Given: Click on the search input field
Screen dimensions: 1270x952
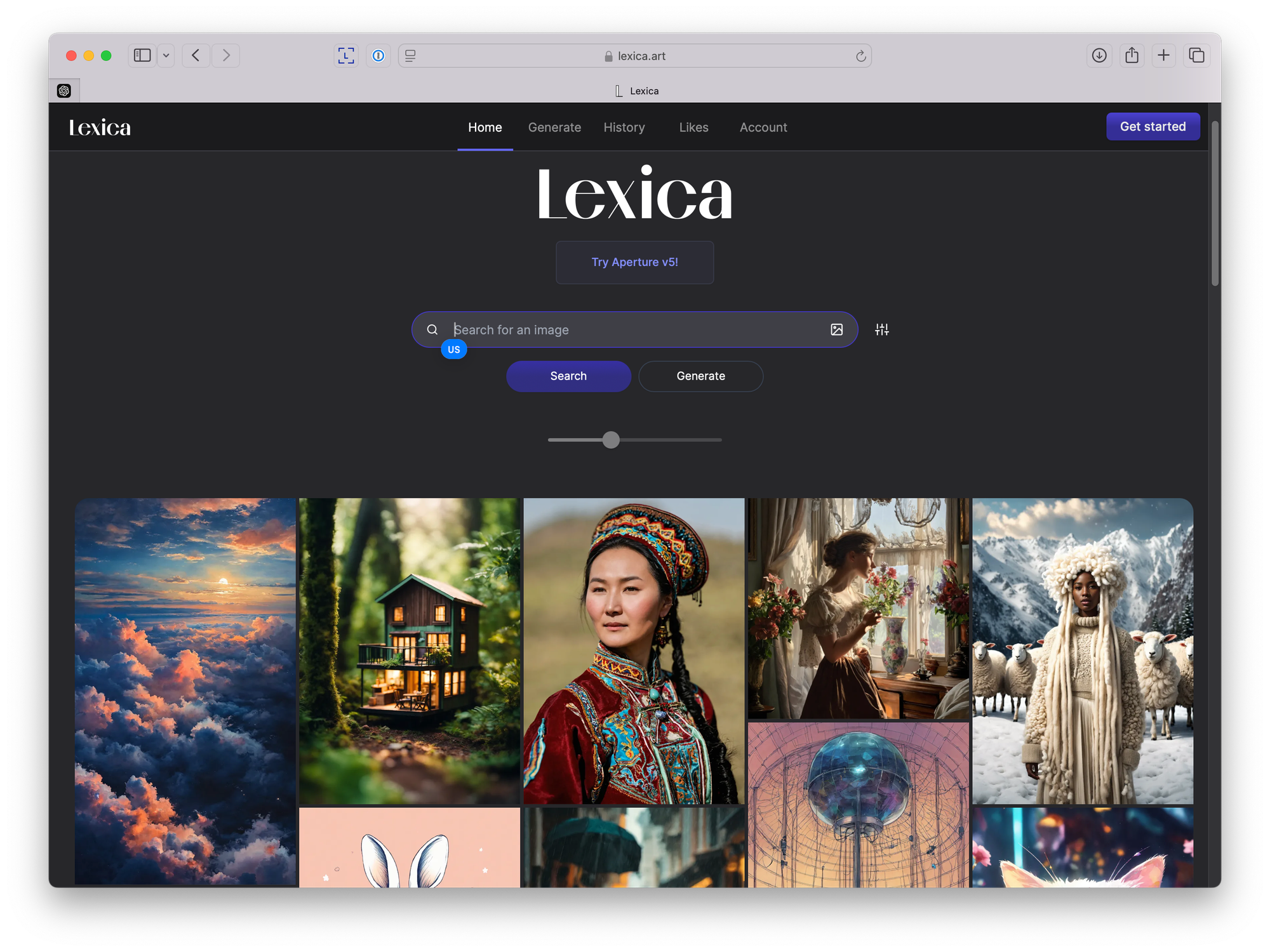Looking at the screenshot, I should pyautogui.click(x=635, y=330).
